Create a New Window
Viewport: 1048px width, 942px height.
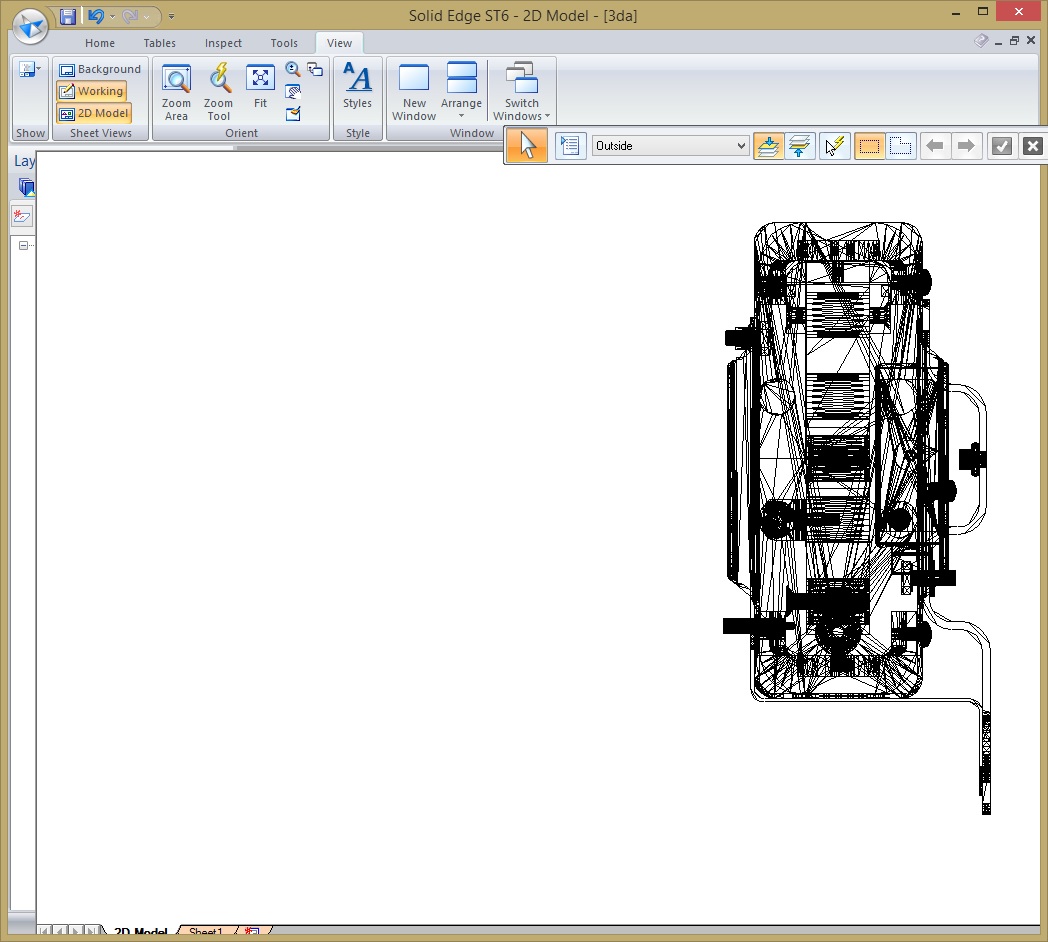(414, 92)
